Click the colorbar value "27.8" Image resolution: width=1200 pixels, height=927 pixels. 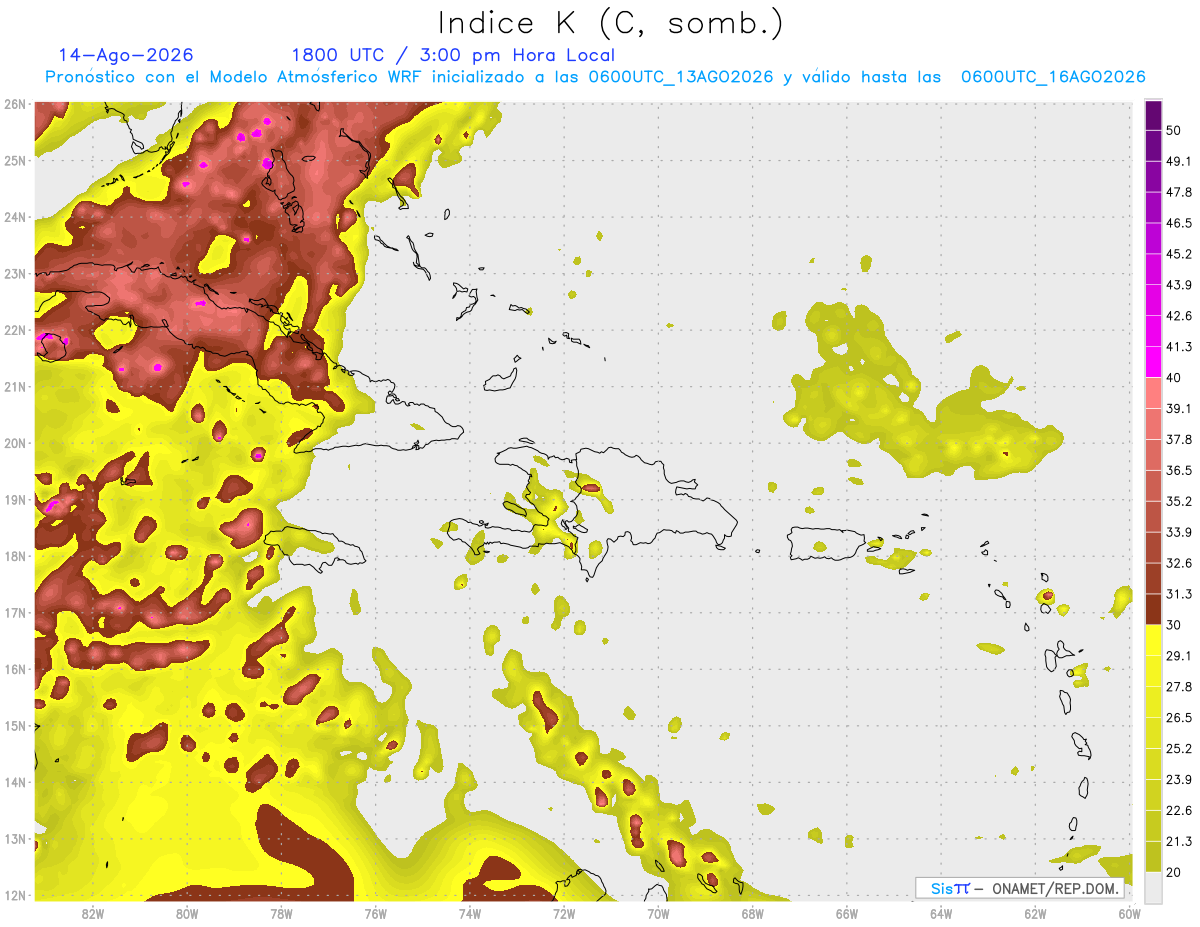1179,687
